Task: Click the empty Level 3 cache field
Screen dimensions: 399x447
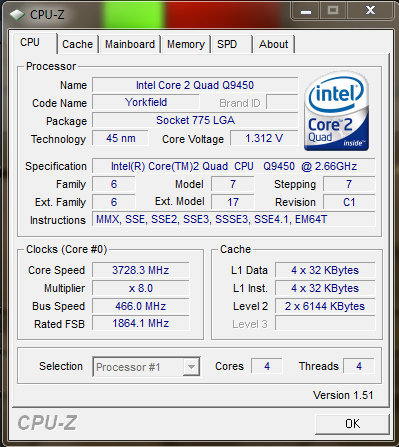Action: [x=325, y=323]
